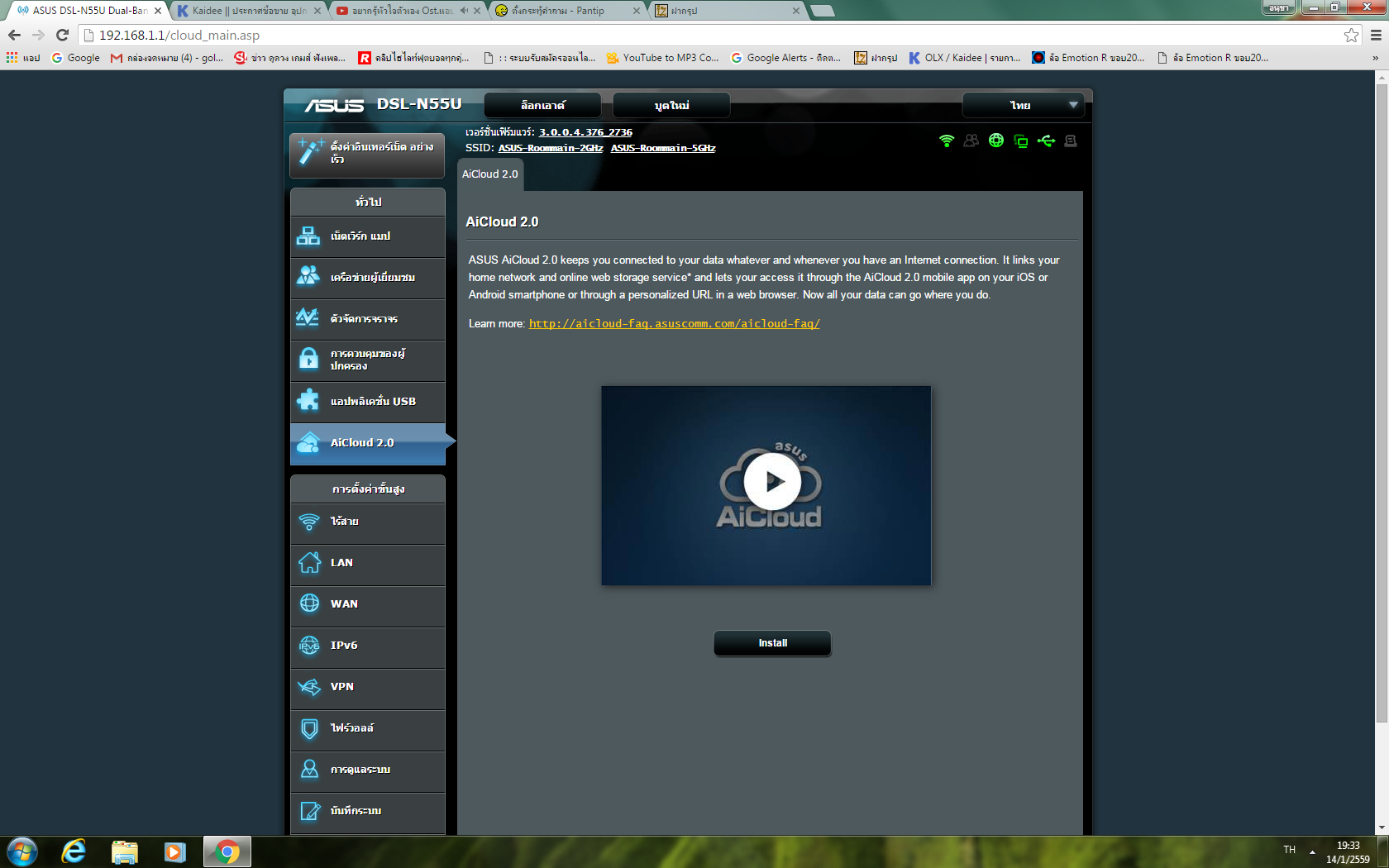Open Traffic Manager (ตัวจัดการจราจร) in sidebar
The width and height of the screenshot is (1389, 868).
coord(367,319)
